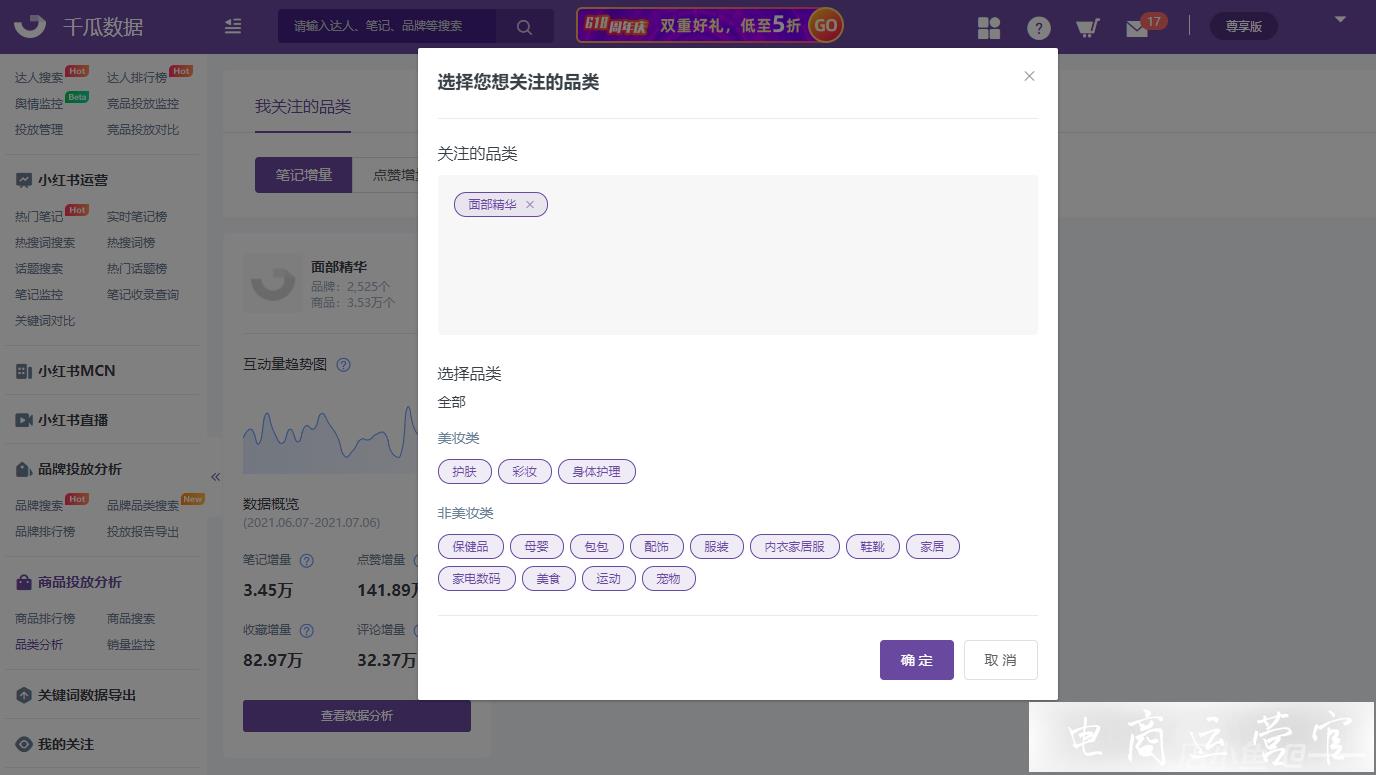Image resolution: width=1376 pixels, height=775 pixels.
Task: Open 实时笔记榜 in the sidebar
Action: pos(137,216)
